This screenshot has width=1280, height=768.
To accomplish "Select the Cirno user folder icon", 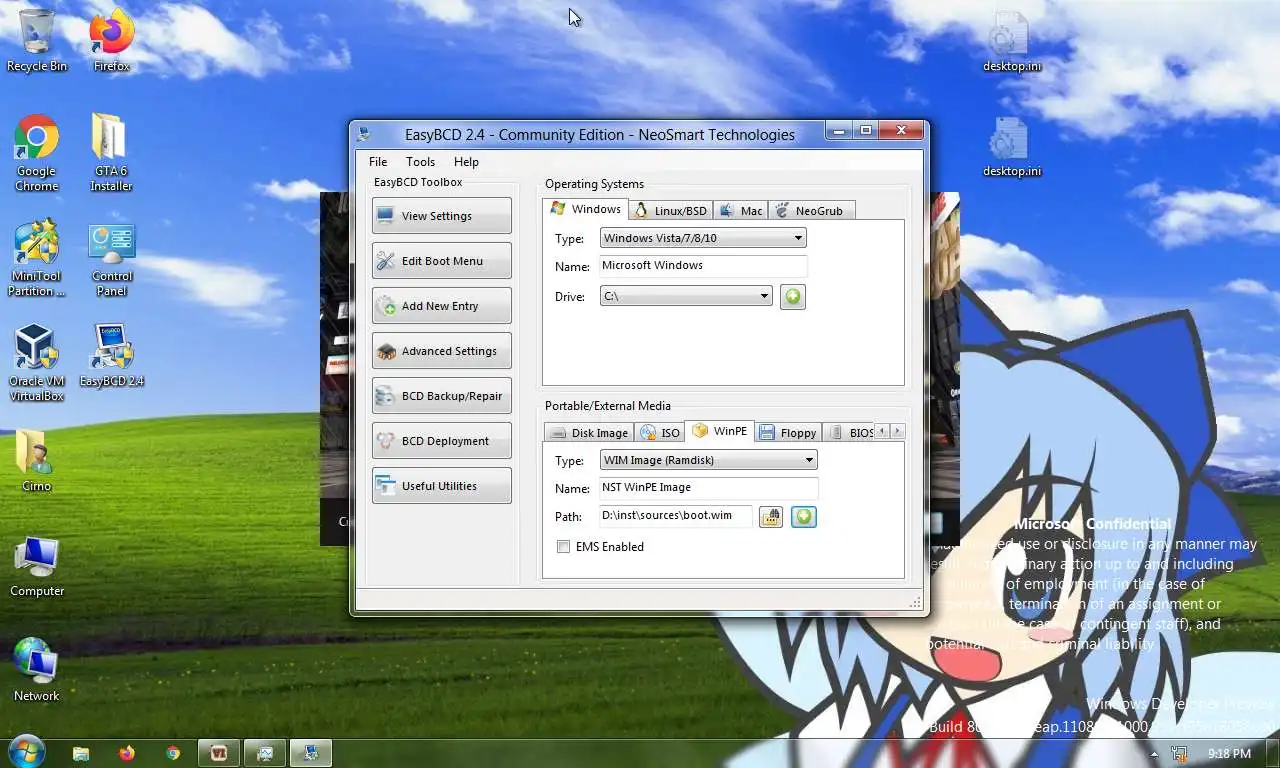I will (37, 461).
